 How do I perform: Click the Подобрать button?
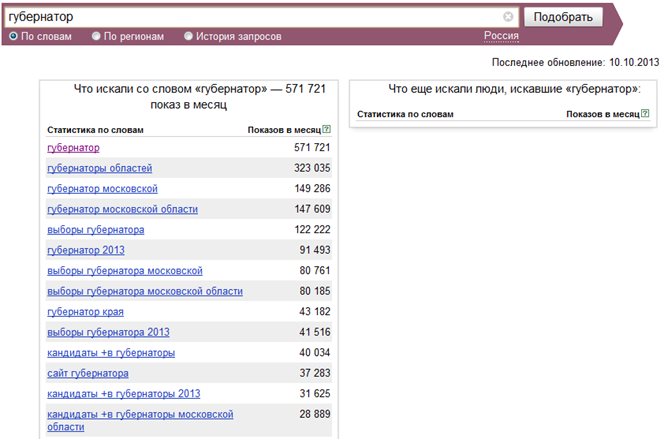coord(563,17)
